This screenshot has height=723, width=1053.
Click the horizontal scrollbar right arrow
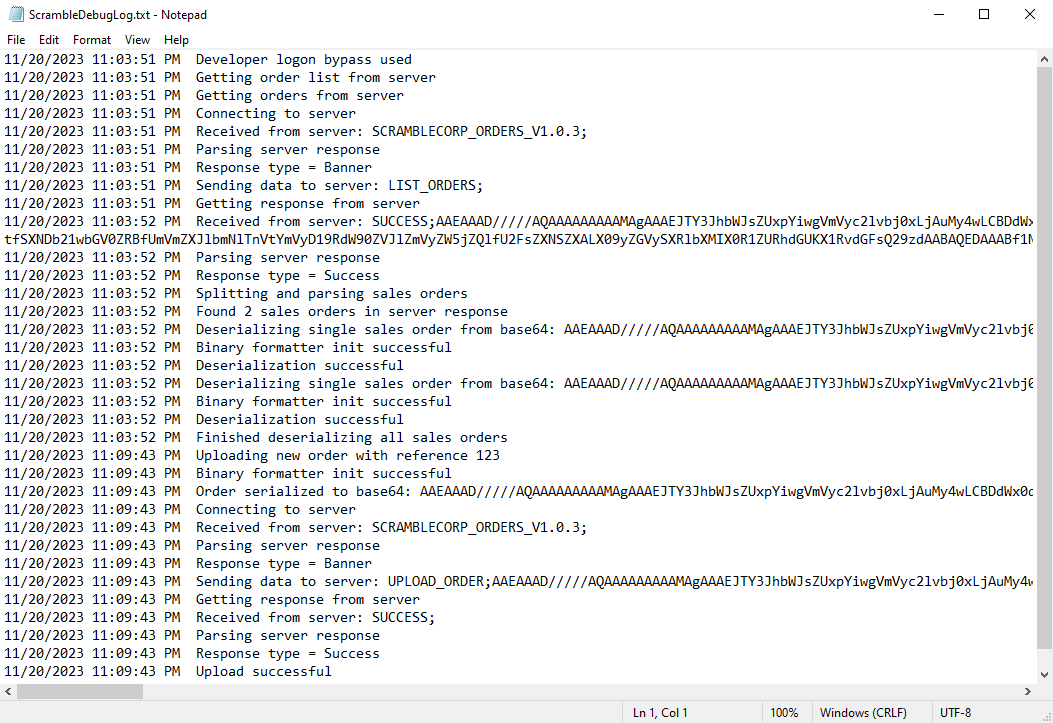(1028, 691)
